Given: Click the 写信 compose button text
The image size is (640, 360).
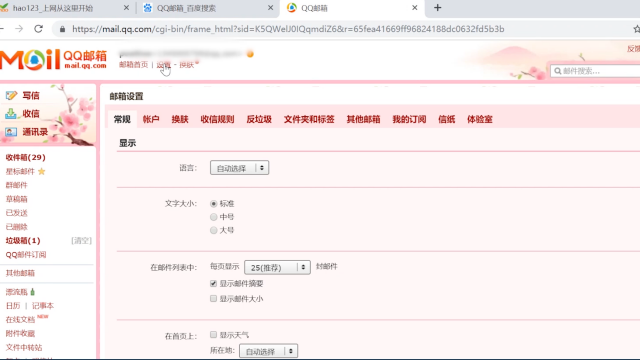Looking at the screenshot, I should click(31, 96).
